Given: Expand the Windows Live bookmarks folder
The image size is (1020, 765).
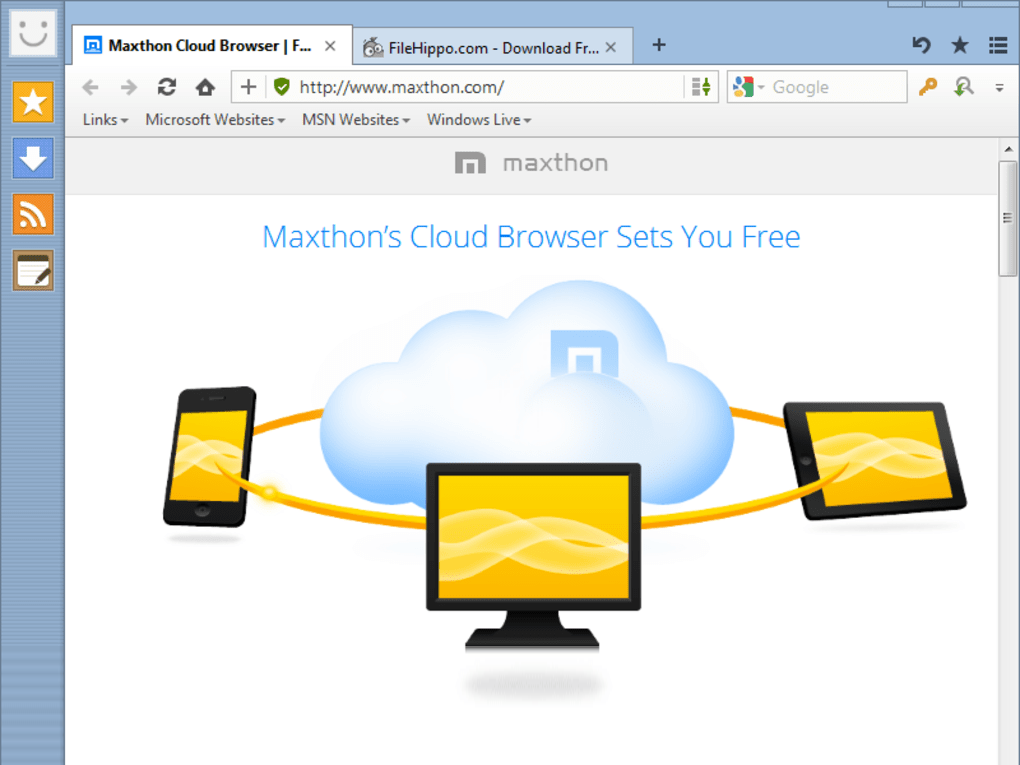Looking at the screenshot, I should (479, 120).
